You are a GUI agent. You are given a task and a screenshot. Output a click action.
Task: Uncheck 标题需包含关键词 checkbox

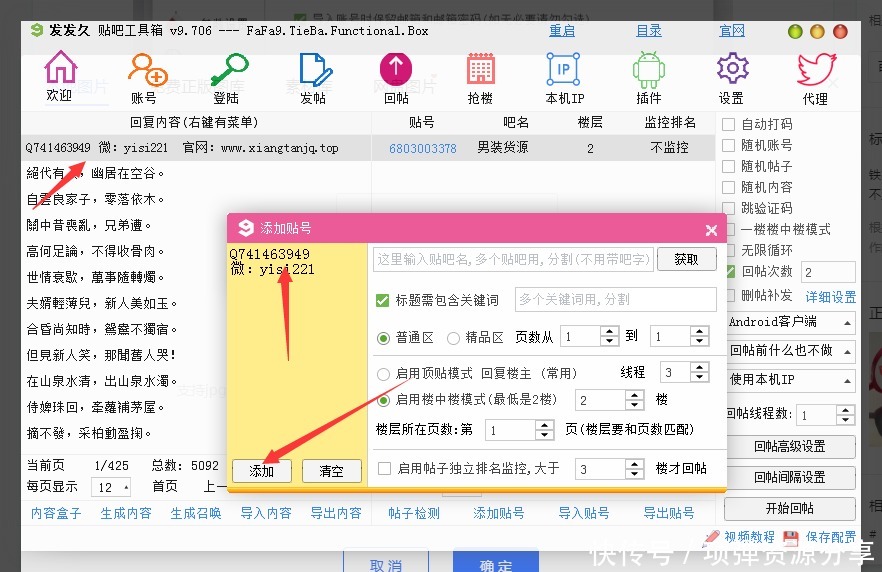click(382, 300)
